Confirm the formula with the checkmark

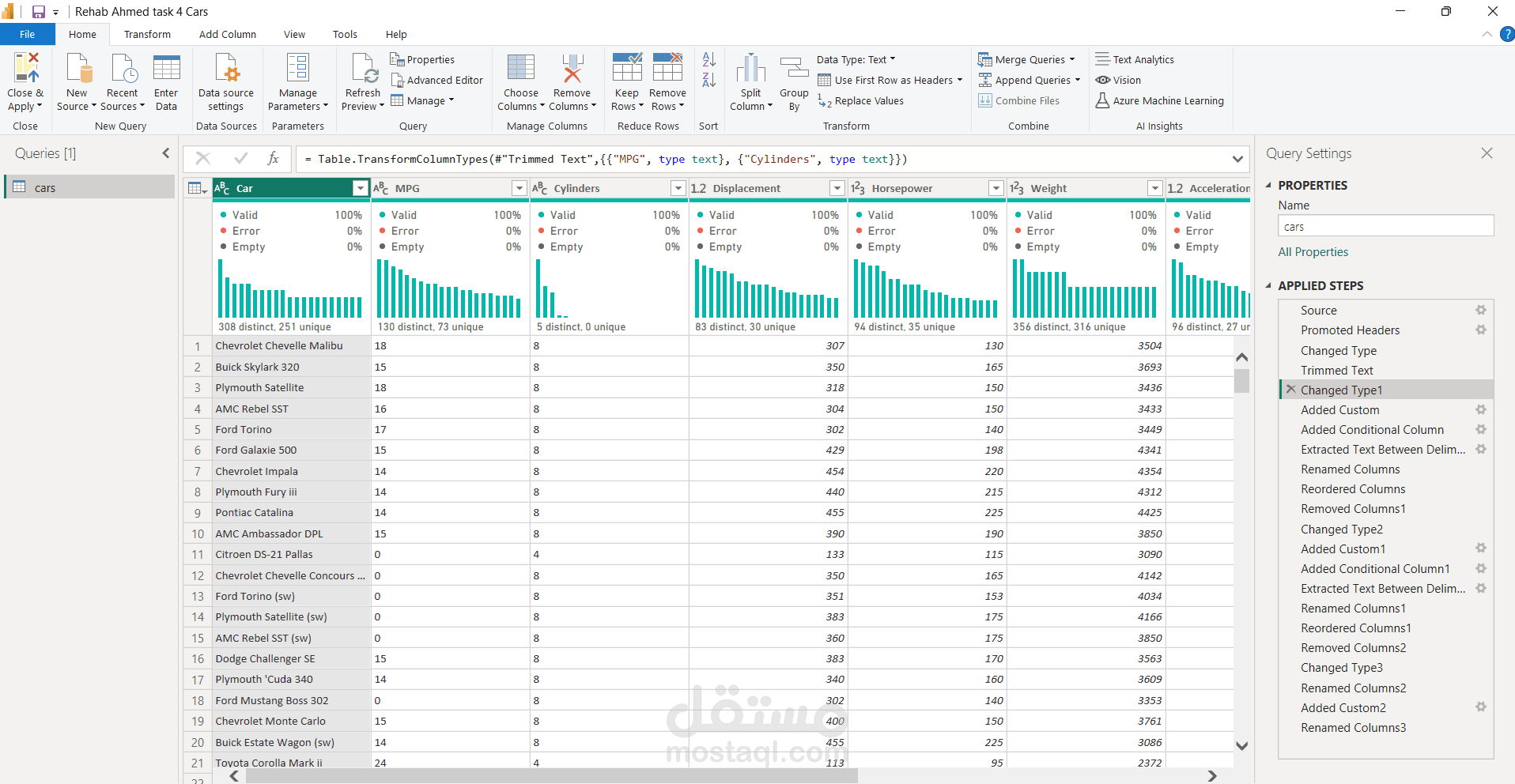click(241, 158)
